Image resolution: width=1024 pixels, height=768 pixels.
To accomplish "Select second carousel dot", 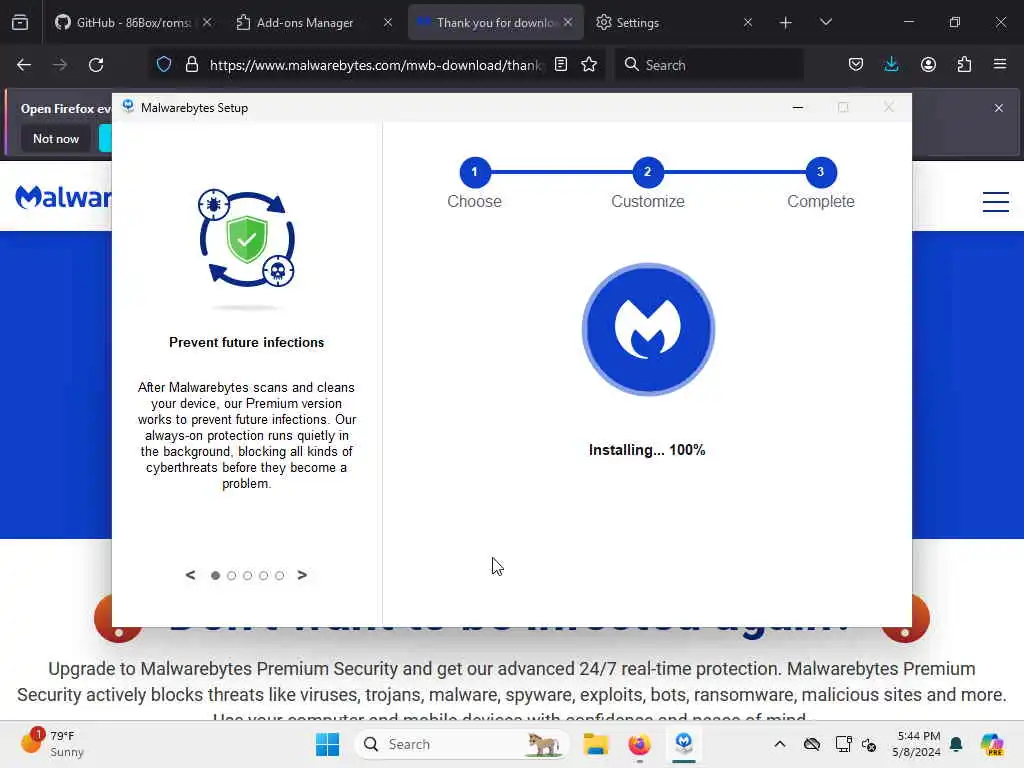I will coord(231,575).
